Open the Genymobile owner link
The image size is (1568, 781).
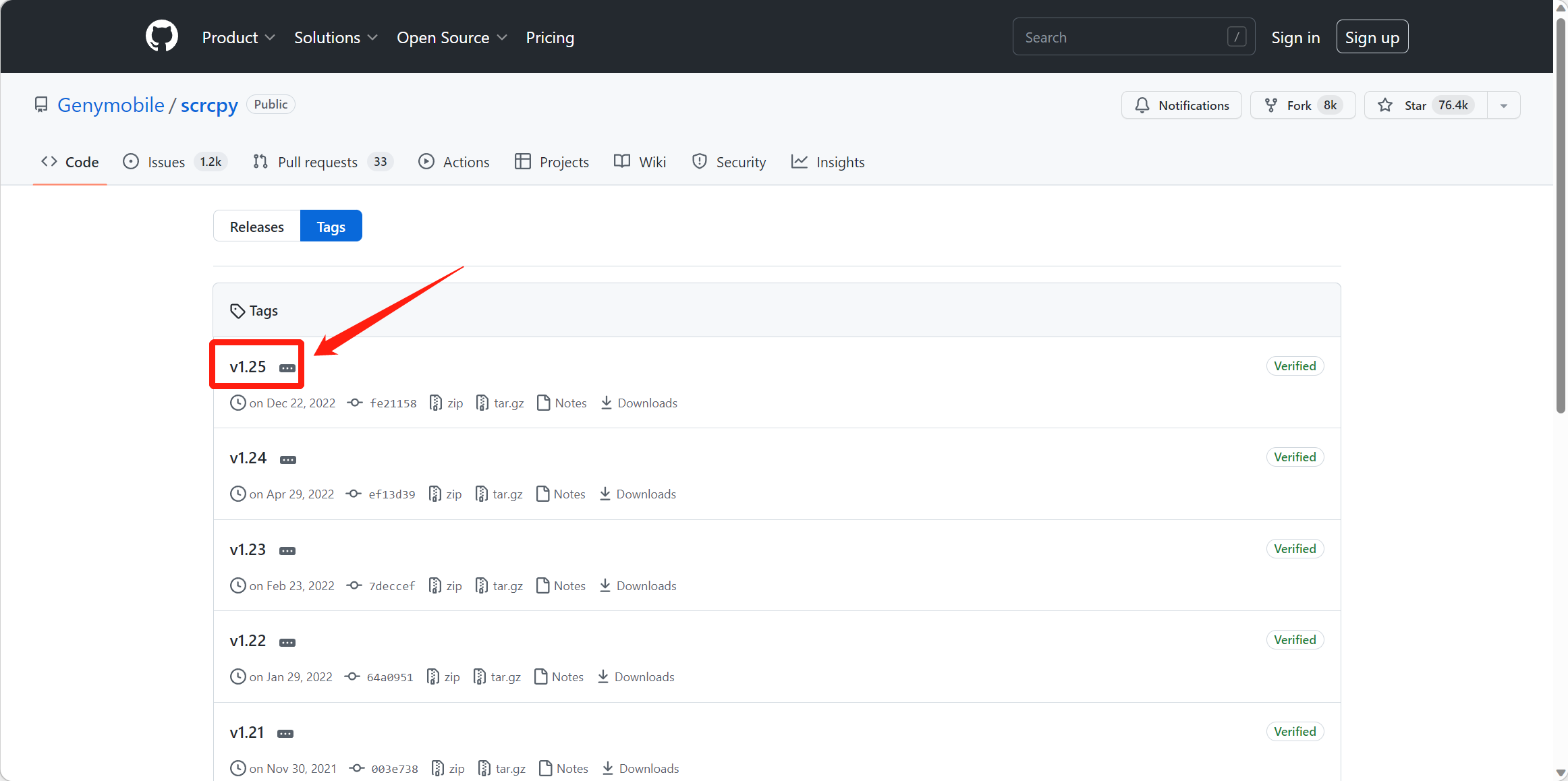click(111, 105)
